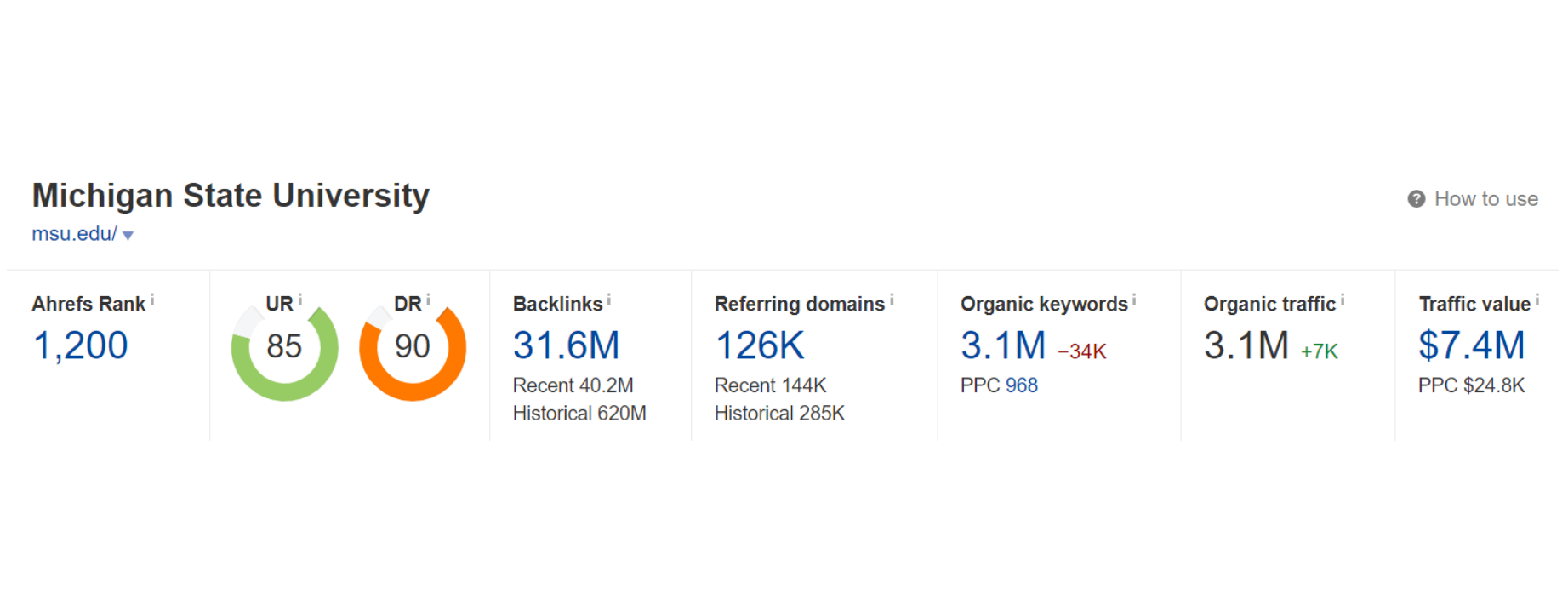Click the info icon beside Backlinks
This screenshot has height=605, width=1568.
tap(609, 300)
